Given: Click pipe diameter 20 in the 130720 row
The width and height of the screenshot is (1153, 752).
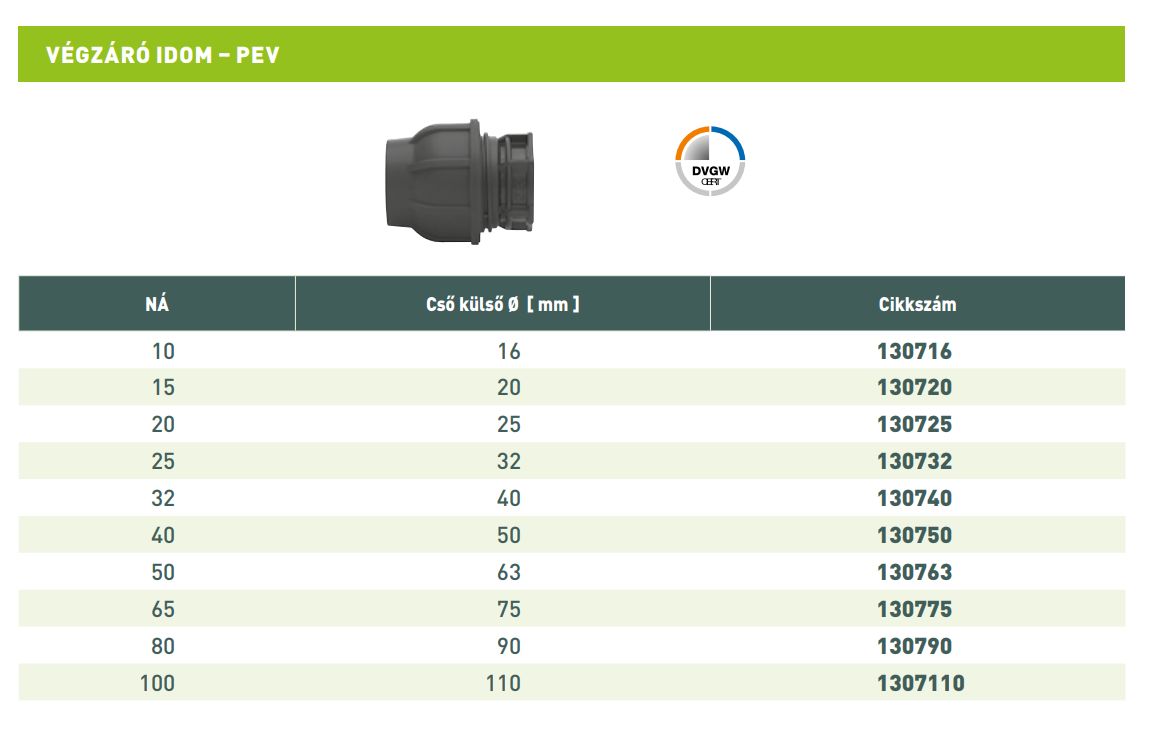Looking at the screenshot, I should point(509,387).
